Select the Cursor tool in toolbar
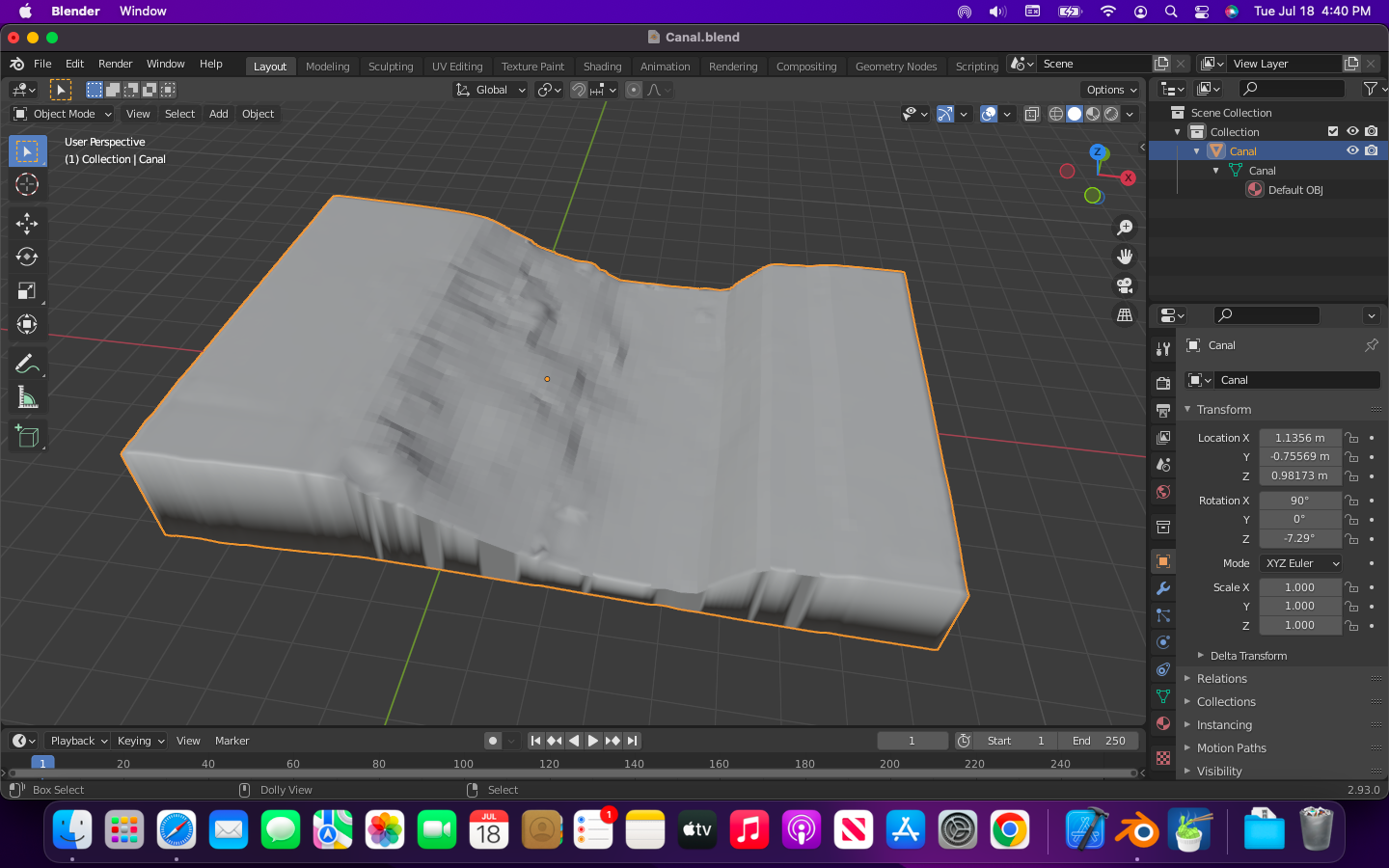Viewport: 1389px width, 868px height. click(27, 184)
